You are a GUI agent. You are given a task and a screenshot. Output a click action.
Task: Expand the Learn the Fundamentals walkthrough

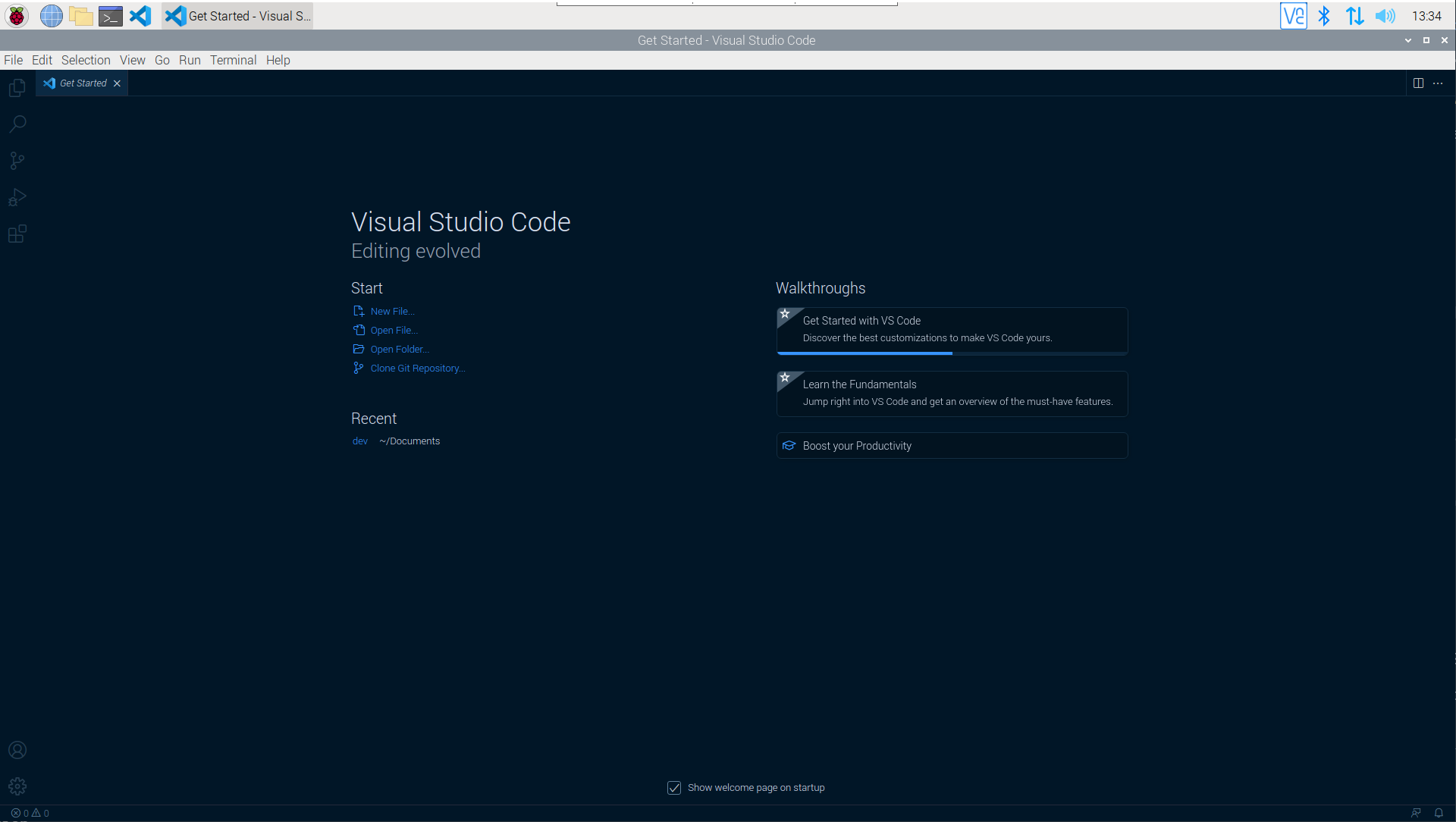click(951, 393)
